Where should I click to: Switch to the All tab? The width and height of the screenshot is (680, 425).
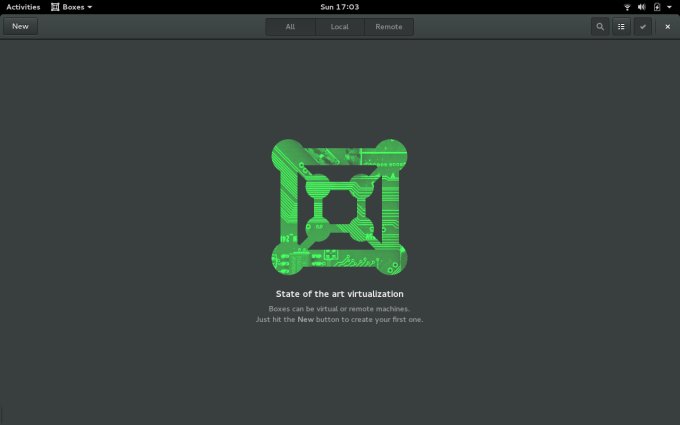290,27
